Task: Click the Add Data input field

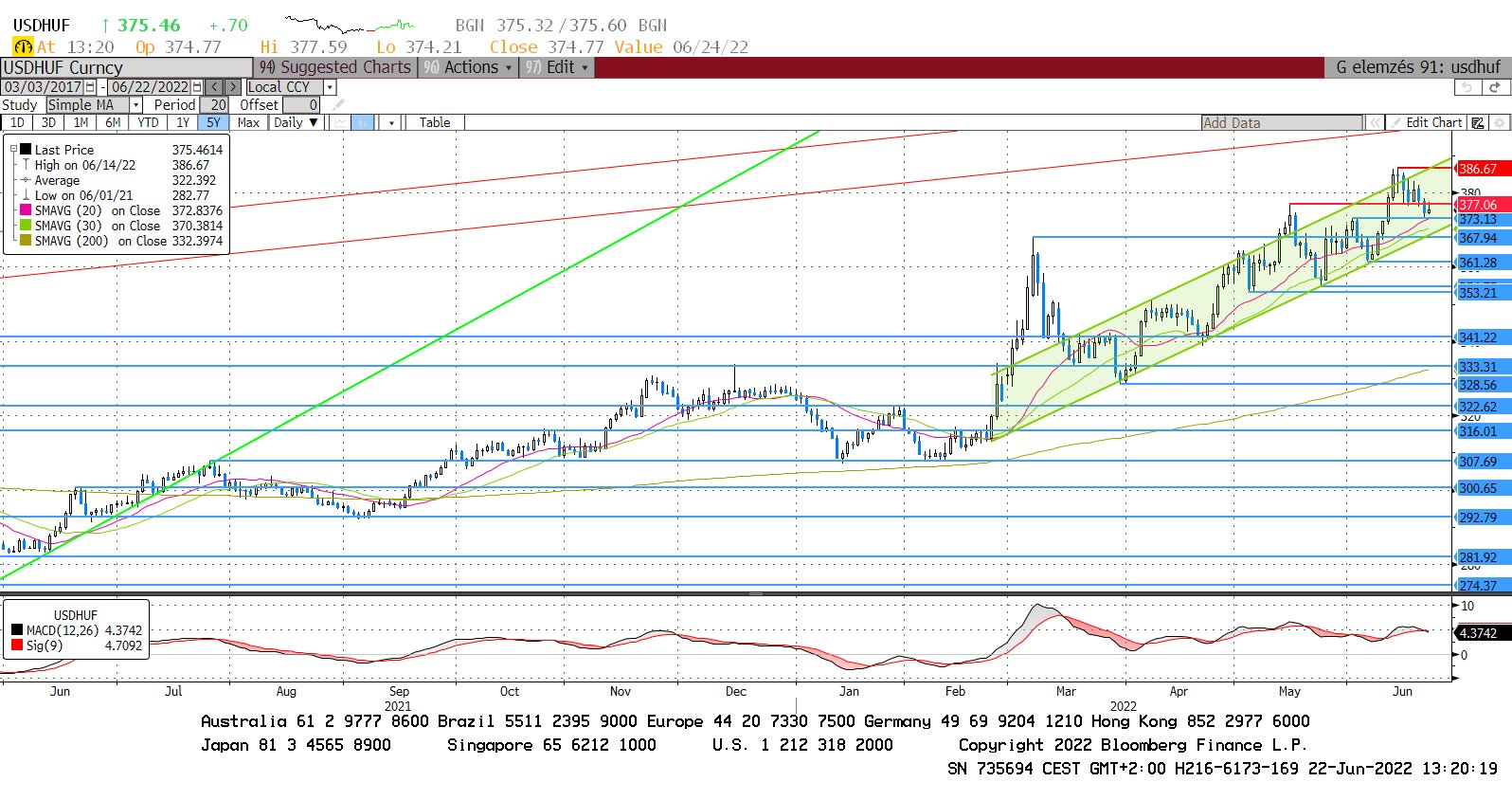Action: [x=1282, y=123]
